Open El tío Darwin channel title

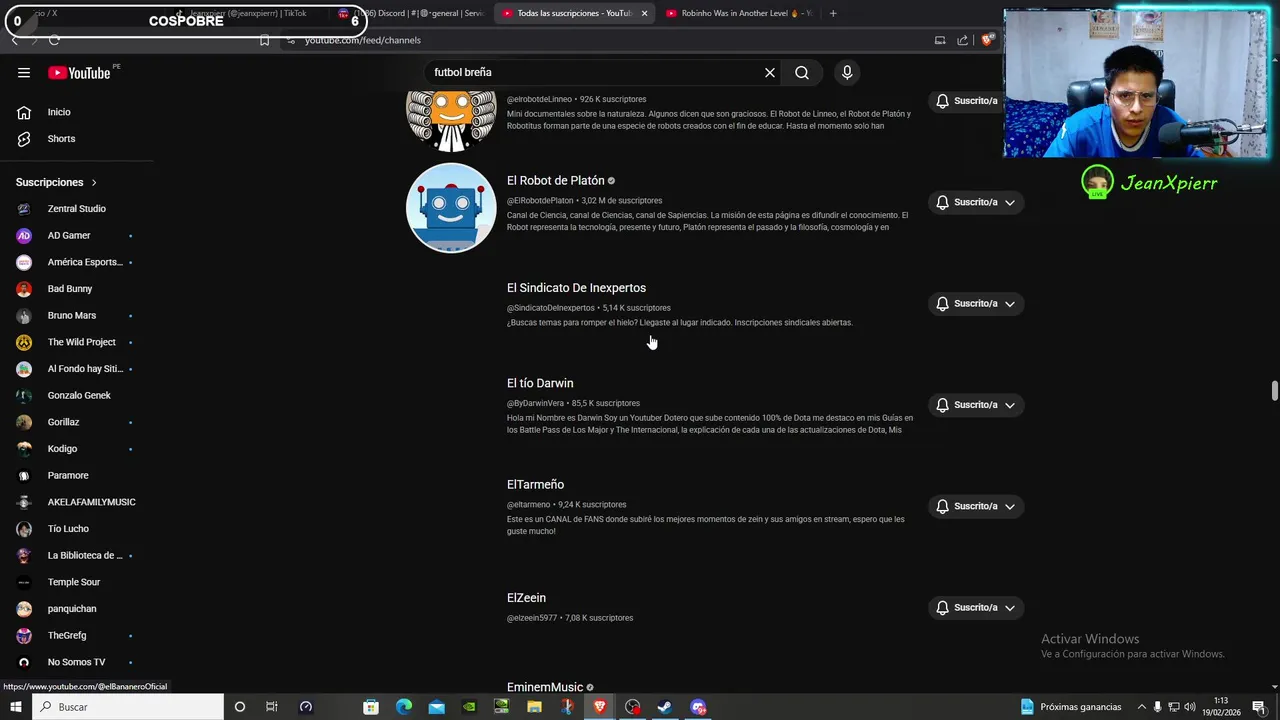[x=540, y=383]
